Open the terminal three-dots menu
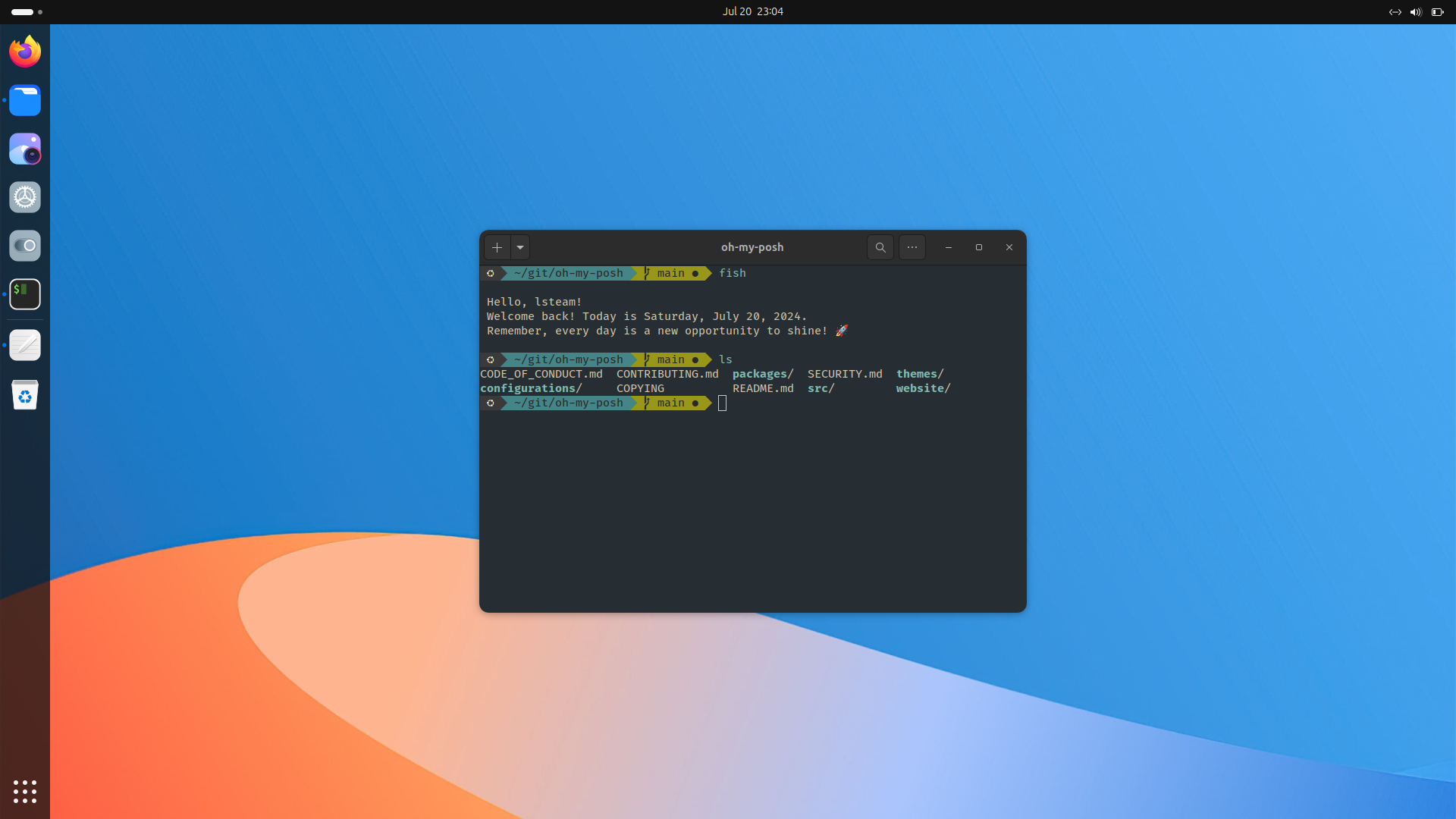Screen dimensions: 1456x819 coord(912,247)
